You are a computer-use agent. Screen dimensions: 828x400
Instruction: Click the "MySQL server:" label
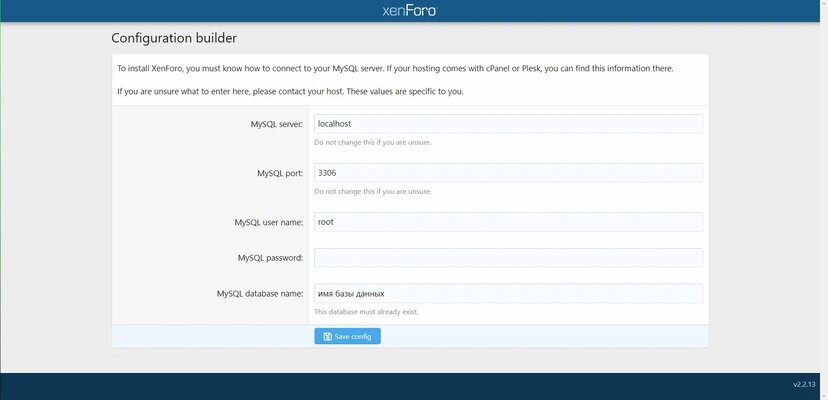point(277,124)
